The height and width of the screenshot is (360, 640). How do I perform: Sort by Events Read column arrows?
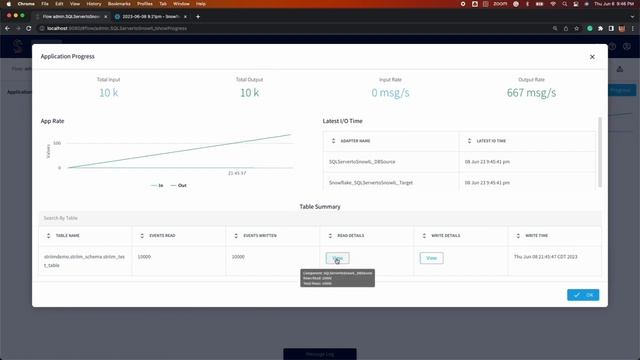click(x=142, y=236)
